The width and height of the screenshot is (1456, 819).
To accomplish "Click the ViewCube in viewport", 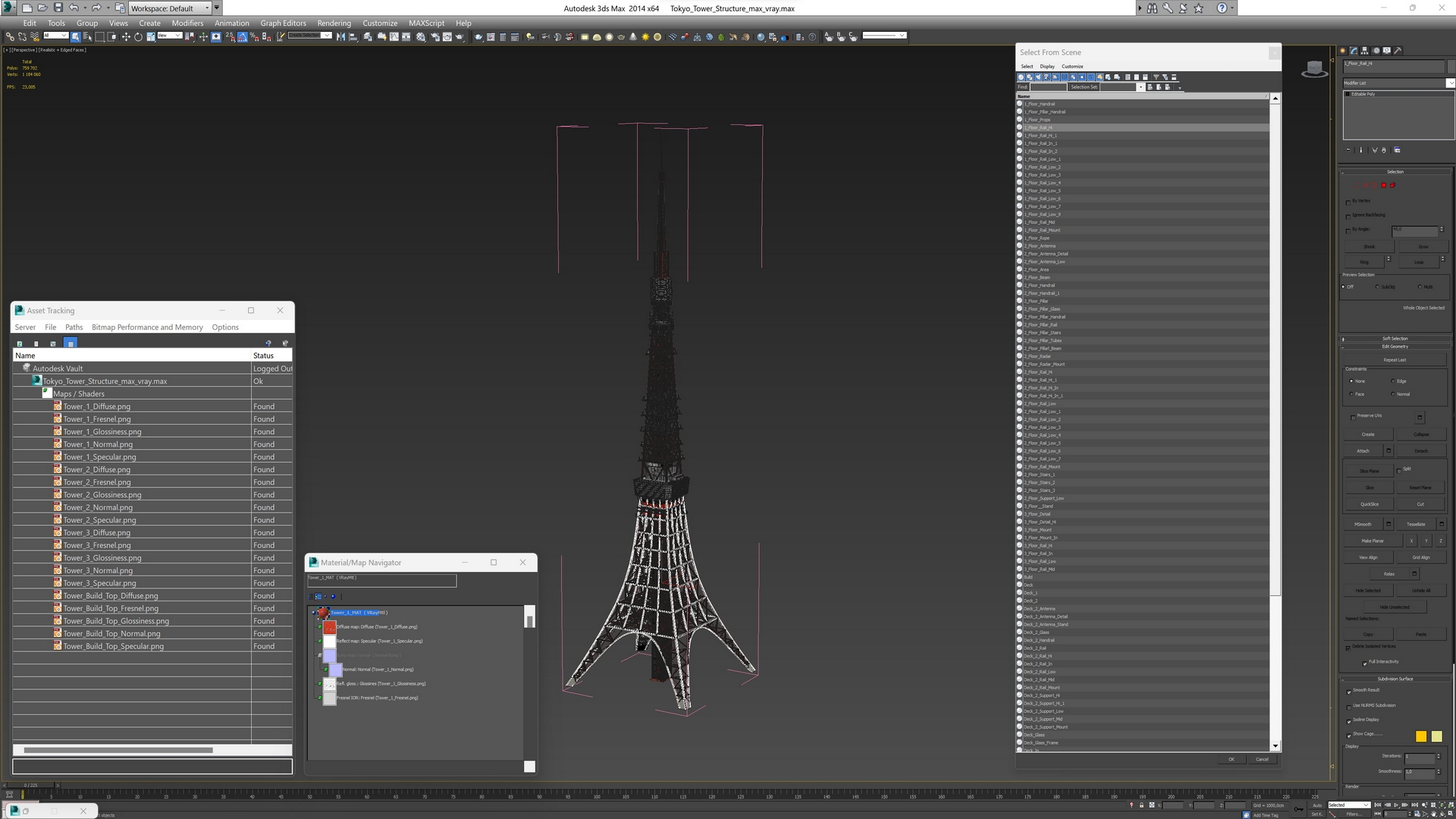I will point(1314,69).
